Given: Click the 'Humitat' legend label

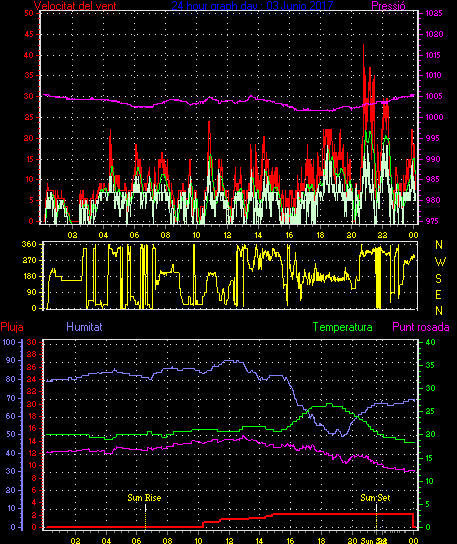Looking at the screenshot, I should coord(84,327).
